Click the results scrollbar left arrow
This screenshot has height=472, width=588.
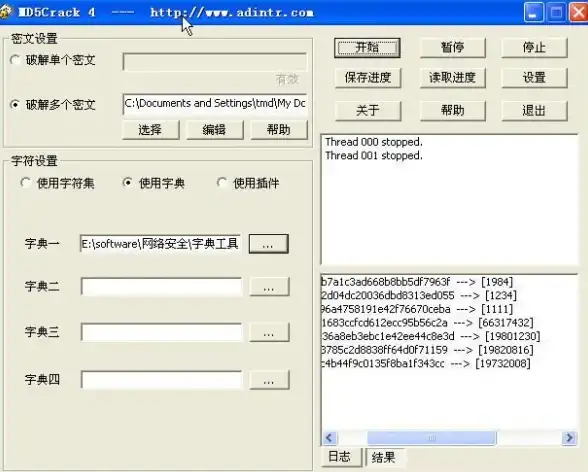pos(330,438)
